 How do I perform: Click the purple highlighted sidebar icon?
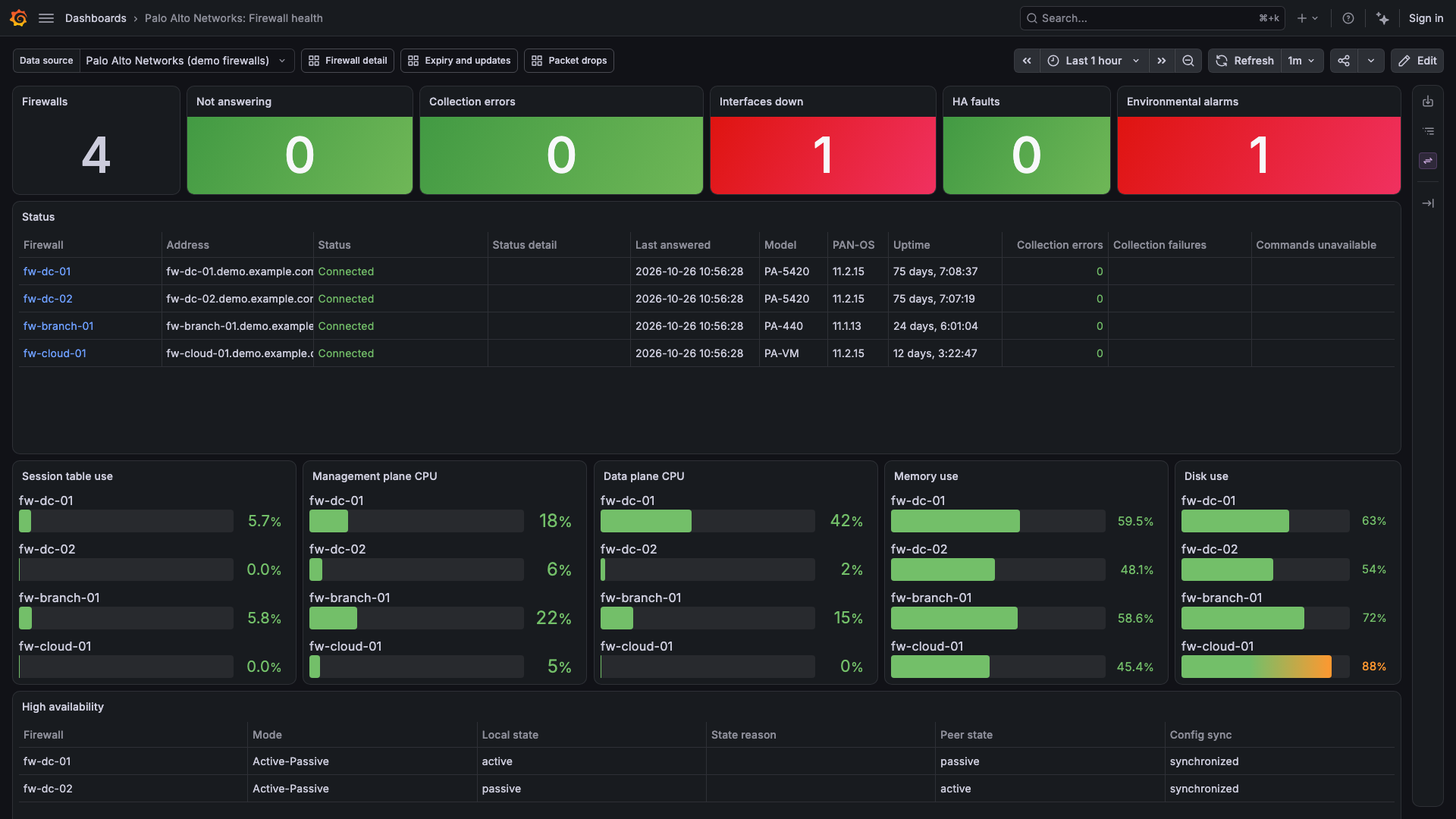(1428, 161)
